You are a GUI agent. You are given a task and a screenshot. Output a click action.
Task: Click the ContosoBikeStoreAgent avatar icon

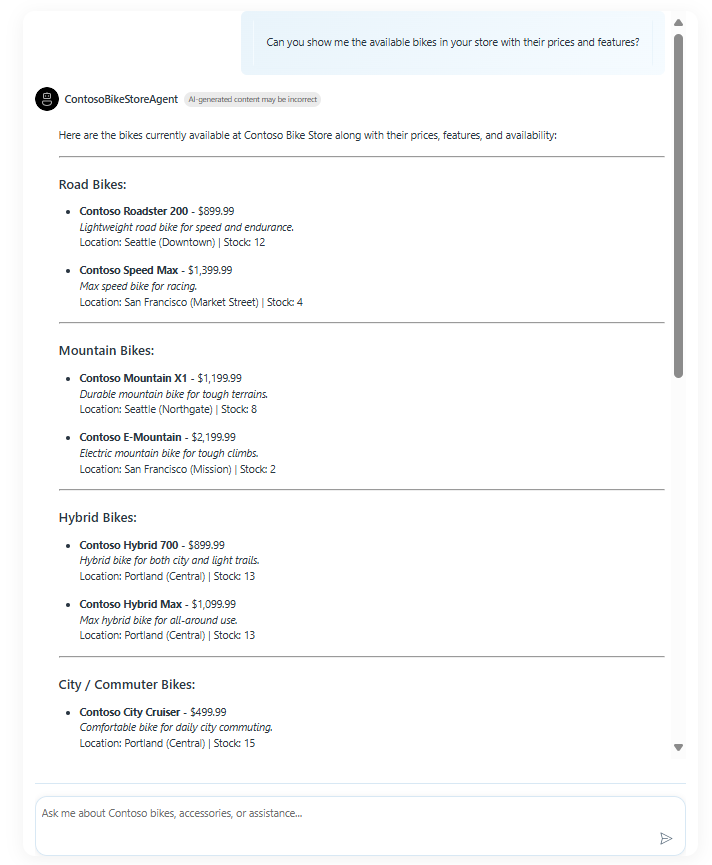(46, 99)
